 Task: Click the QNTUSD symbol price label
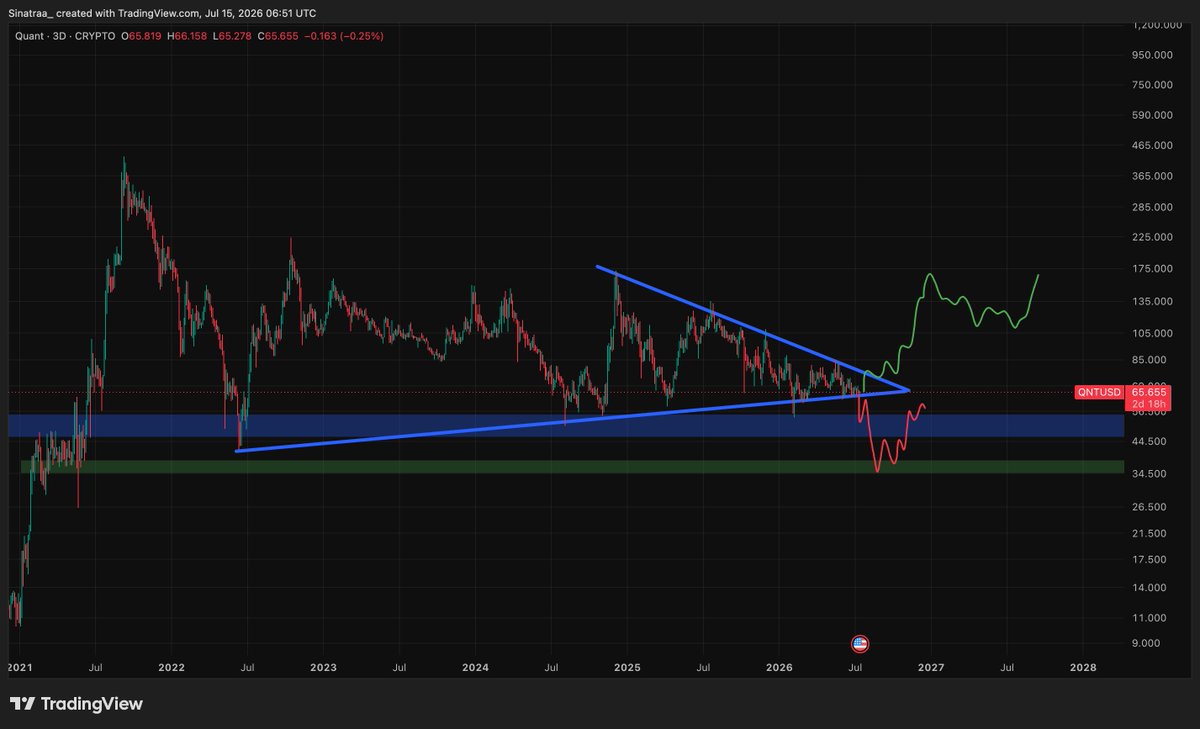(x=1099, y=393)
